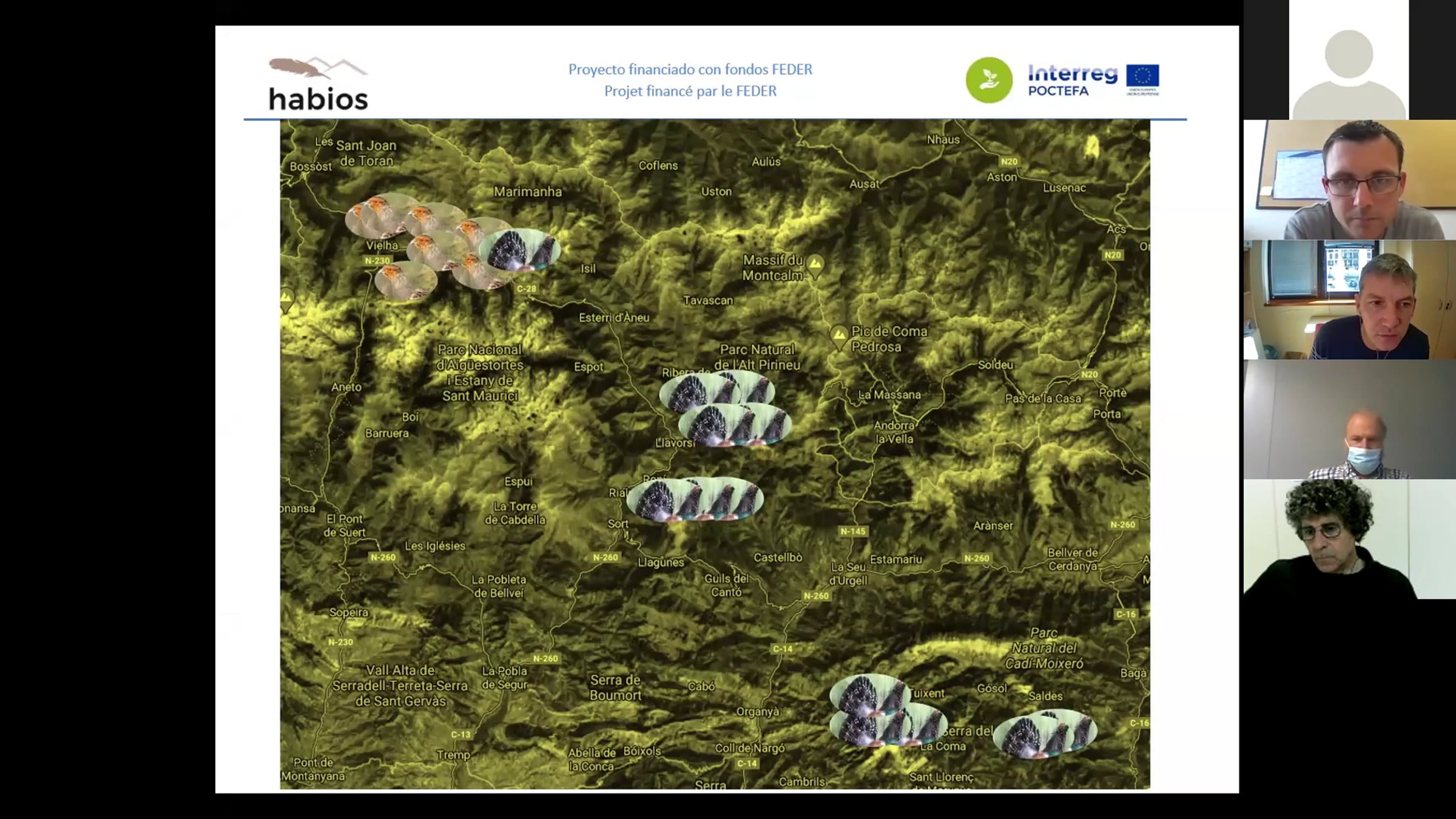Image resolution: width=1456 pixels, height=819 pixels.
Task: Click the Uston place label
Action: [x=716, y=191]
